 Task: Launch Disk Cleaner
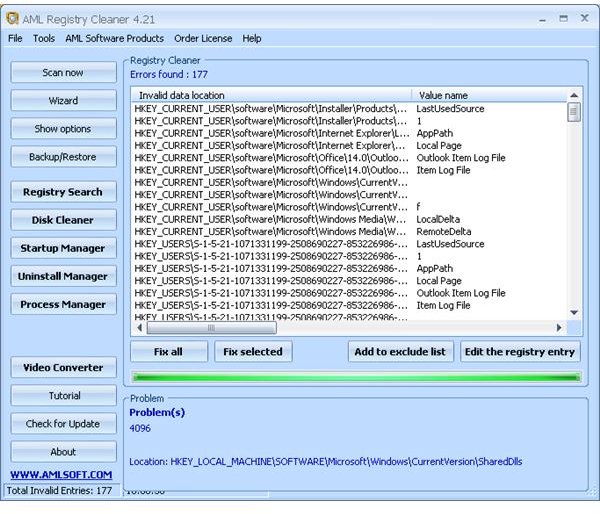(63, 220)
